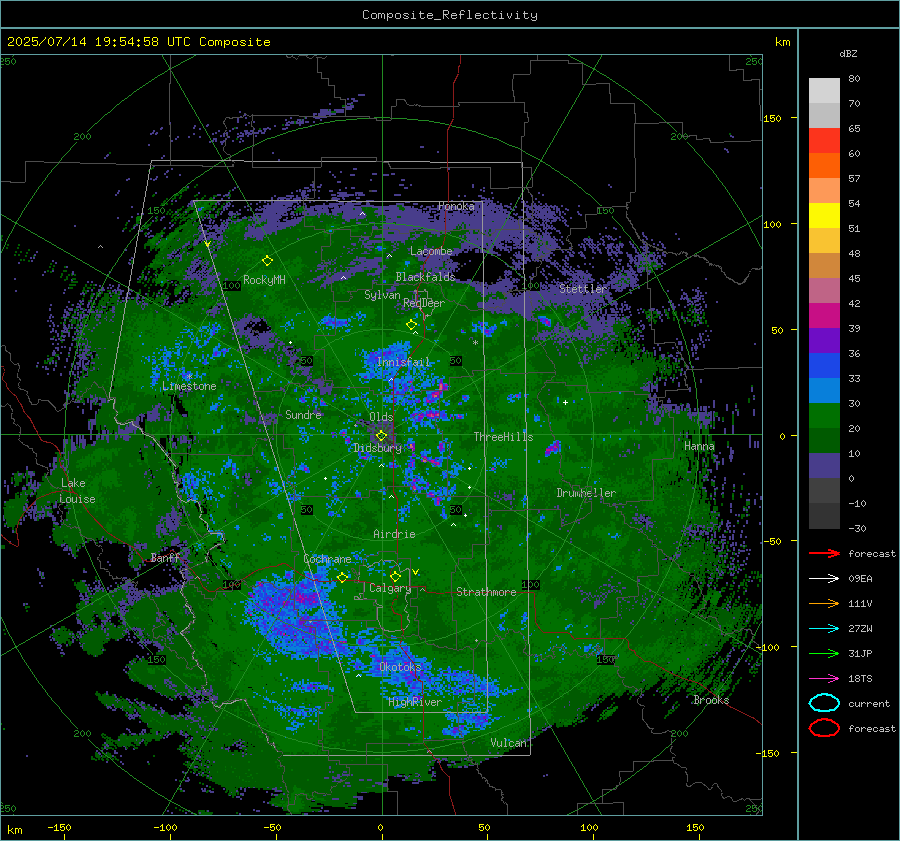Image resolution: width=900 pixels, height=841 pixels.
Task: Click the cyan current ellipse icon
Action: [x=824, y=703]
